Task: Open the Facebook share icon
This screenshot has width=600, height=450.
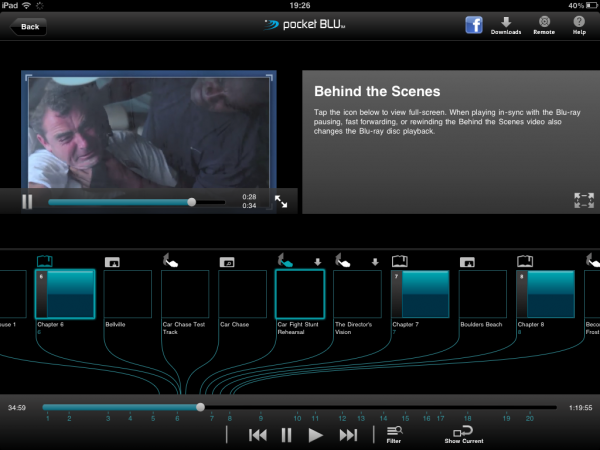Action: [474, 25]
